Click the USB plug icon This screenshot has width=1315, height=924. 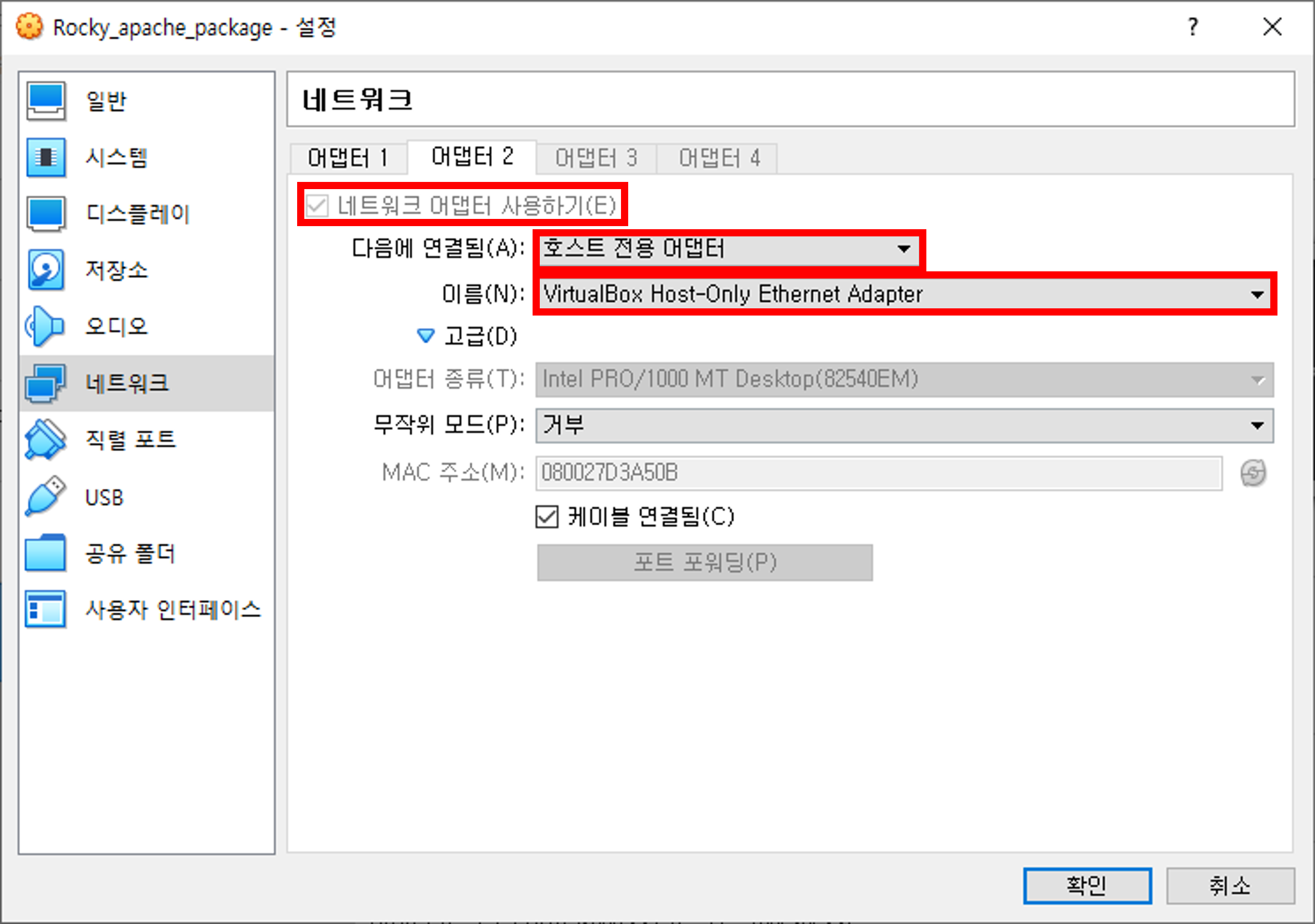click(x=46, y=496)
